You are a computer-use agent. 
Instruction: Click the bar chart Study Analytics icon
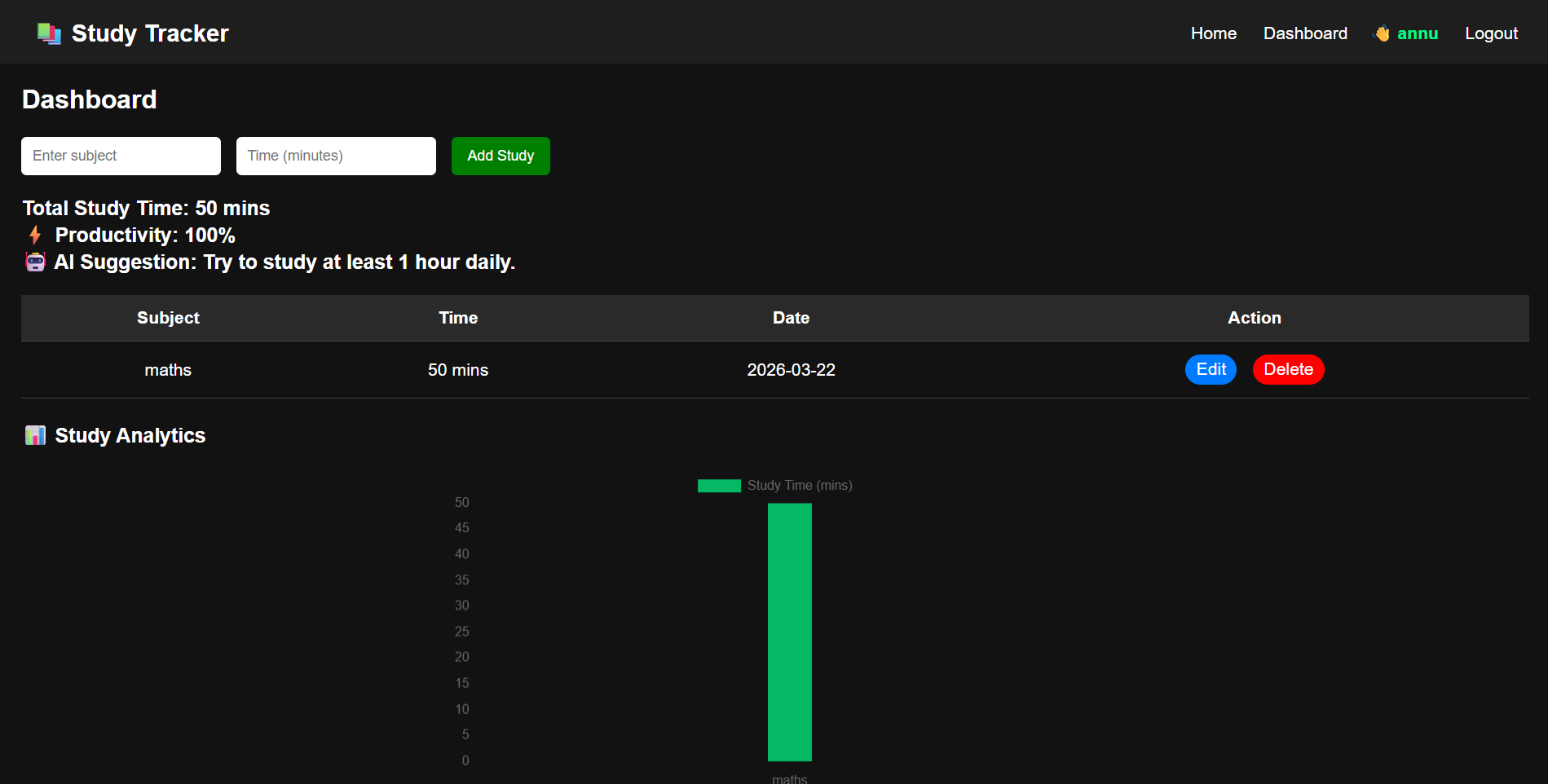coord(35,436)
